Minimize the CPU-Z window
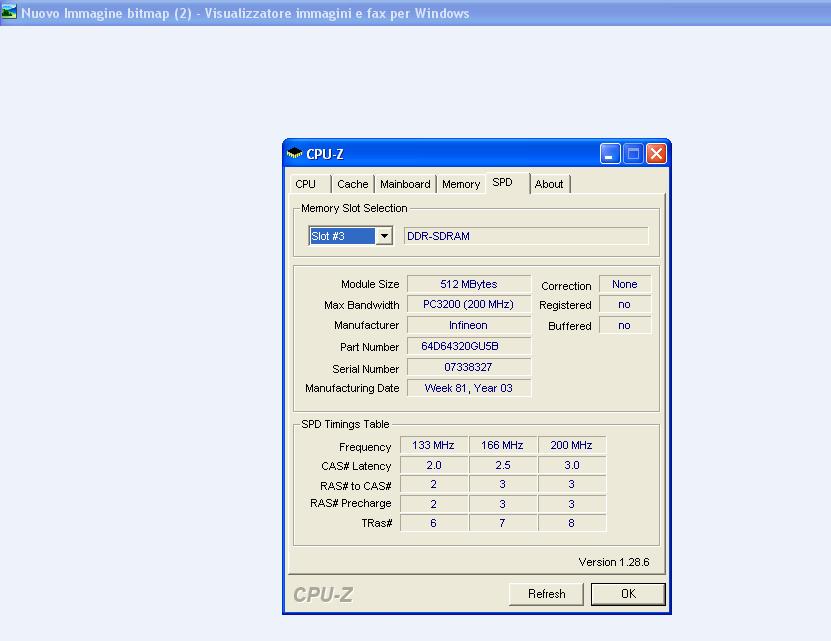Image resolution: width=831 pixels, height=641 pixels. click(x=610, y=154)
